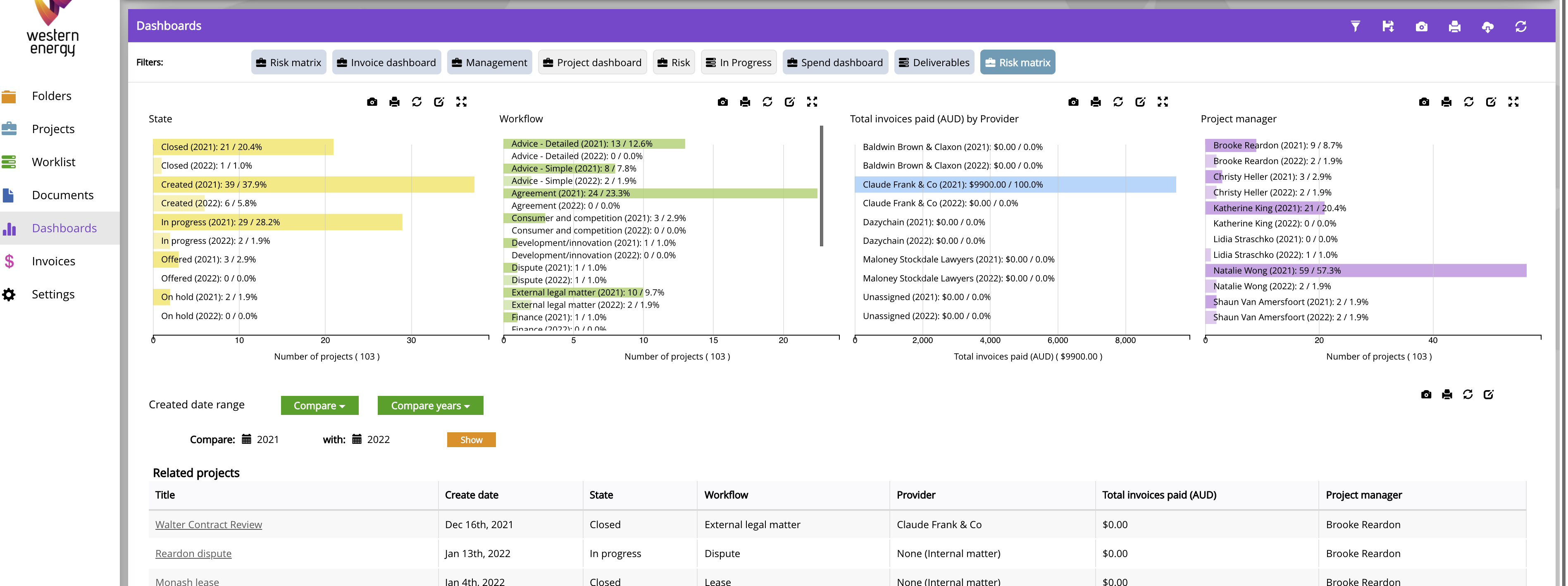Refresh the Project manager chart
Image resolution: width=1568 pixels, height=586 pixels.
pos(1468,102)
